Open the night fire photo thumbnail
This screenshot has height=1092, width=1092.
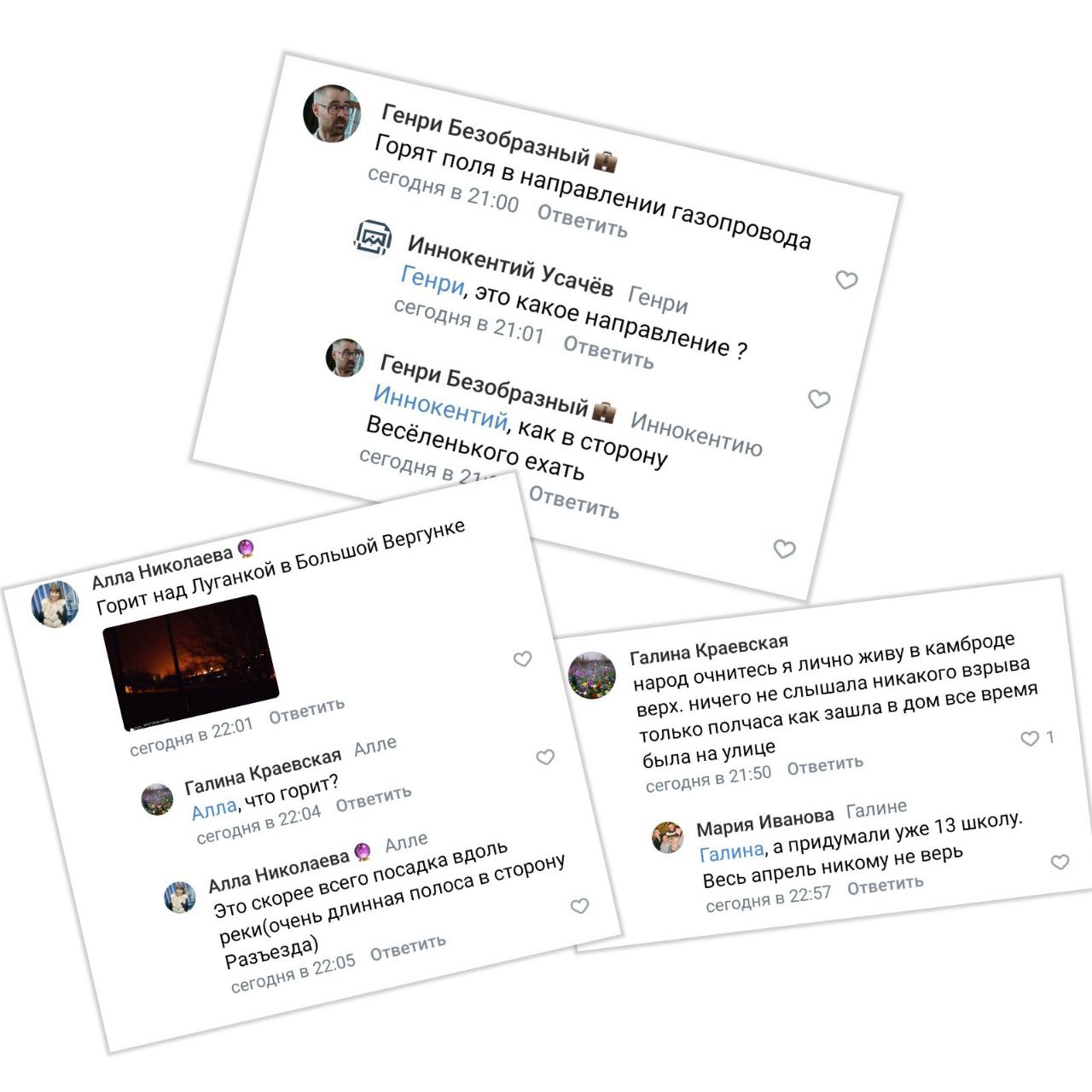(x=190, y=663)
